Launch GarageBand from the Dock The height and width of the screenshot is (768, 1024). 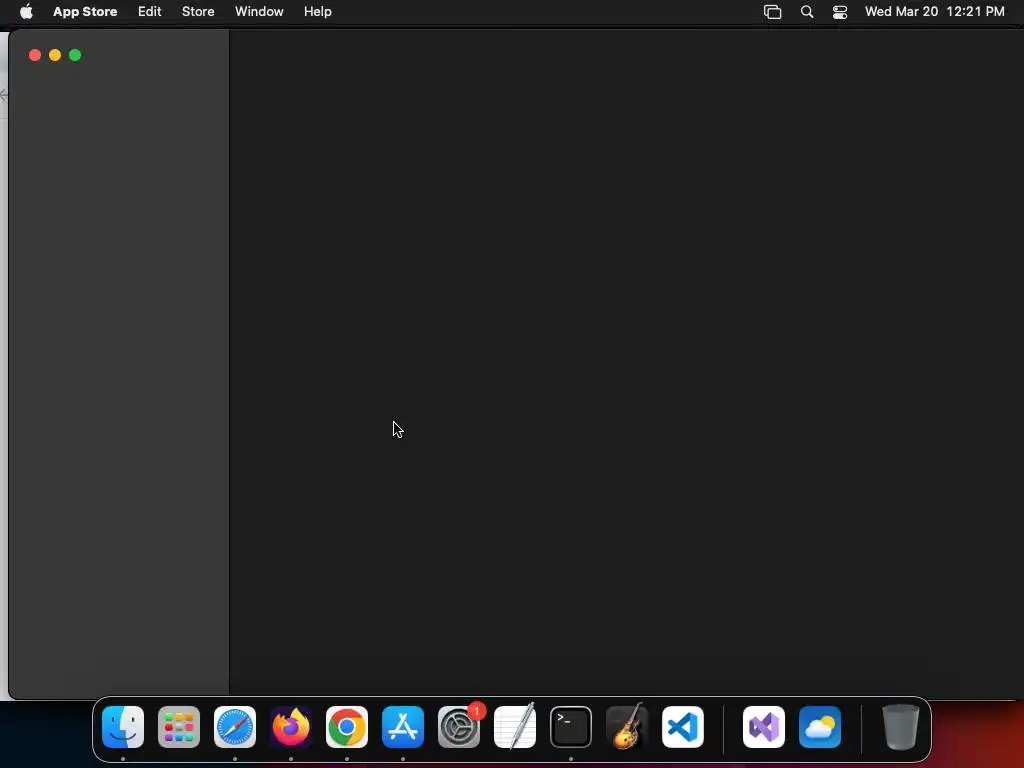(x=627, y=727)
